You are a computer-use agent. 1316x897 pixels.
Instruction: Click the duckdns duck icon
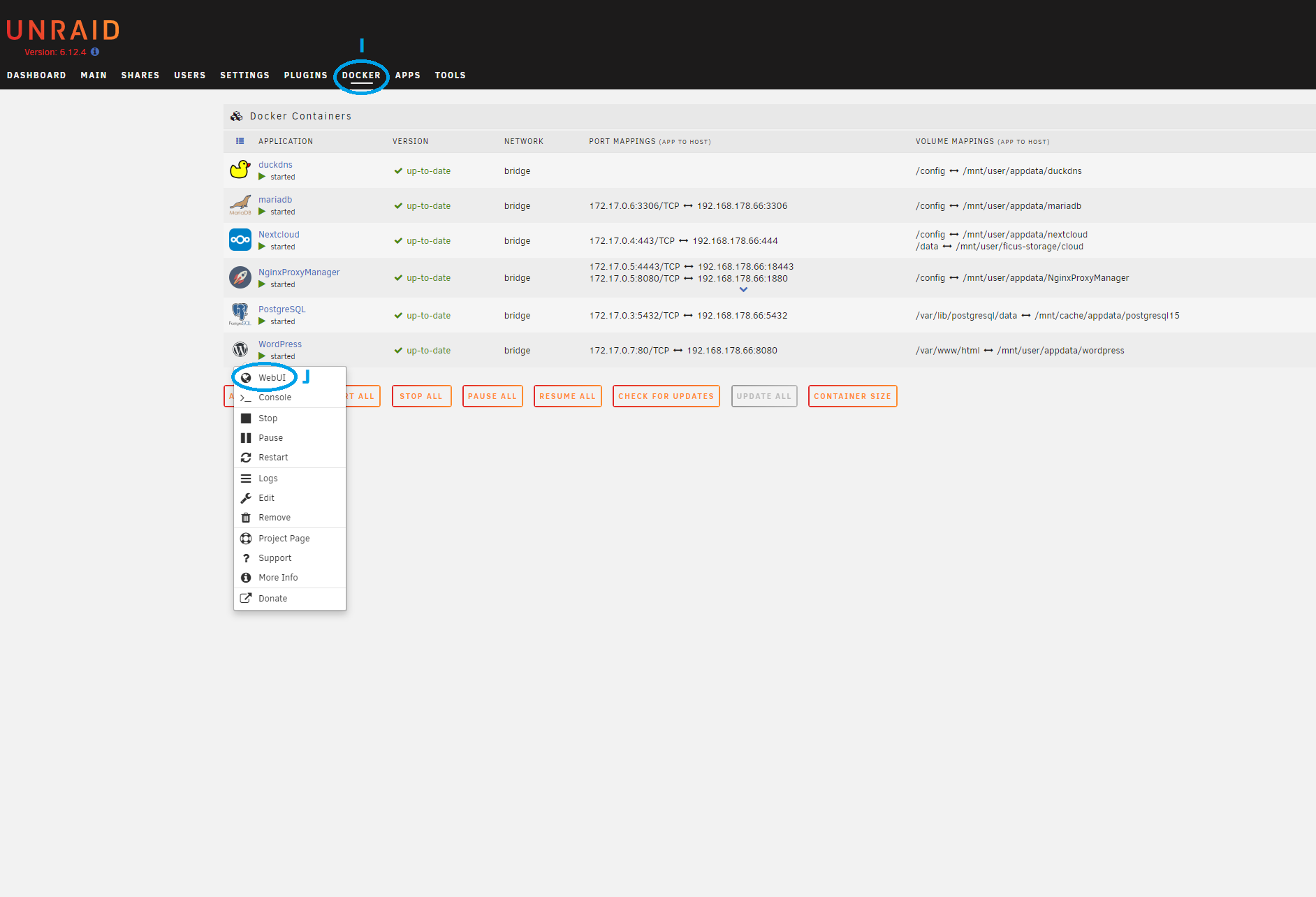(x=240, y=170)
